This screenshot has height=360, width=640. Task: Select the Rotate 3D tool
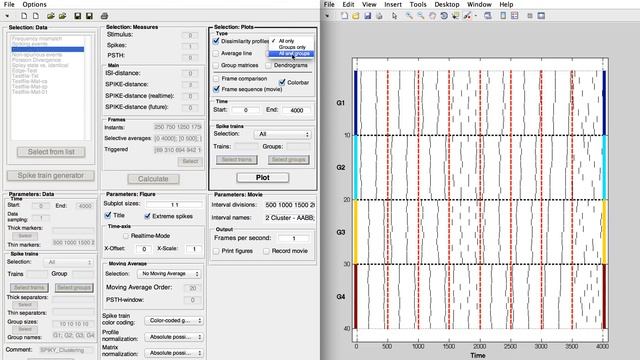coord(444,16)
